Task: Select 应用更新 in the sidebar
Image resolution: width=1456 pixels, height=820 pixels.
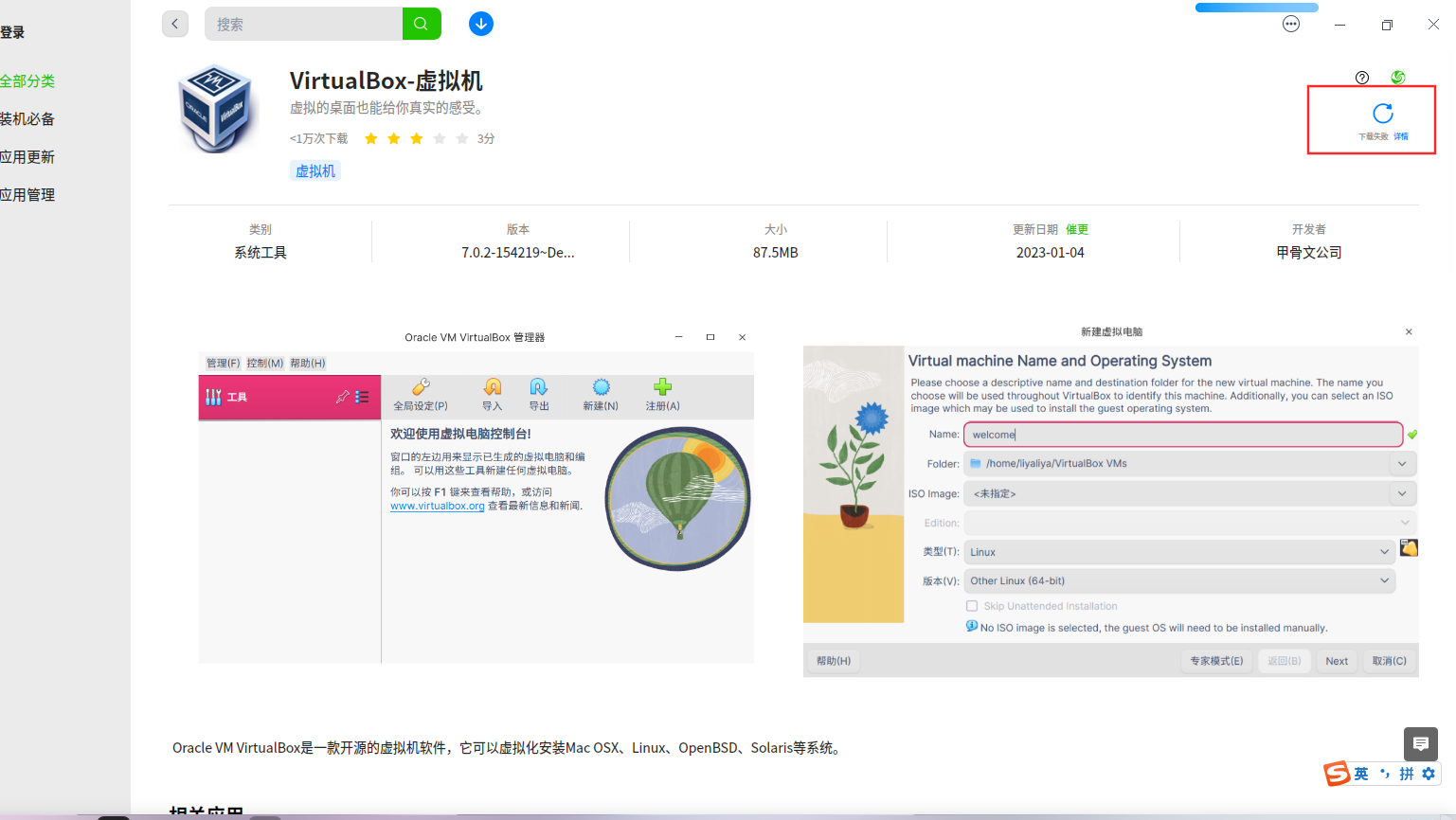Action: click(27, 157)
